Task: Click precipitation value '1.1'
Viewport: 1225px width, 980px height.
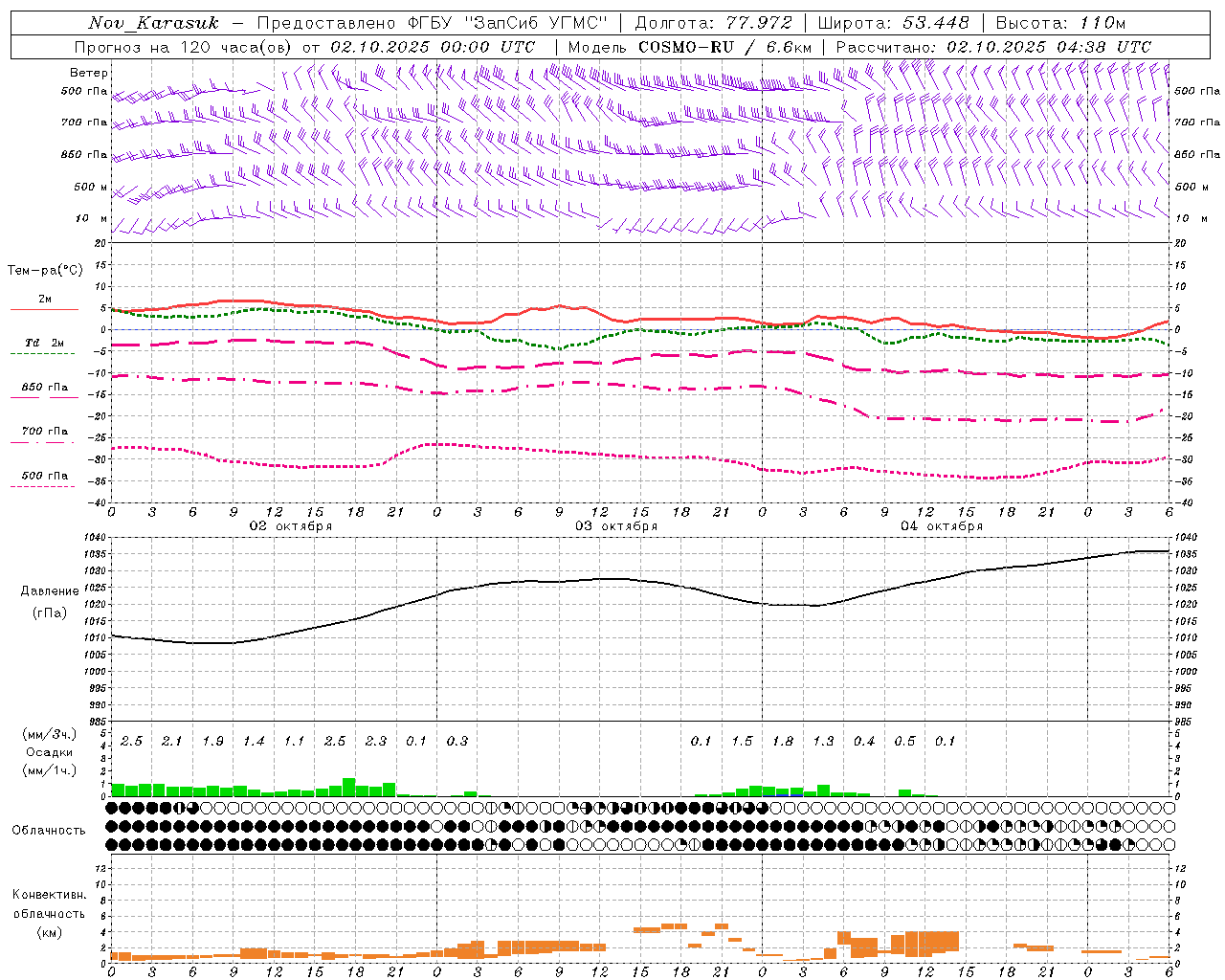Action: pos(294,742)
